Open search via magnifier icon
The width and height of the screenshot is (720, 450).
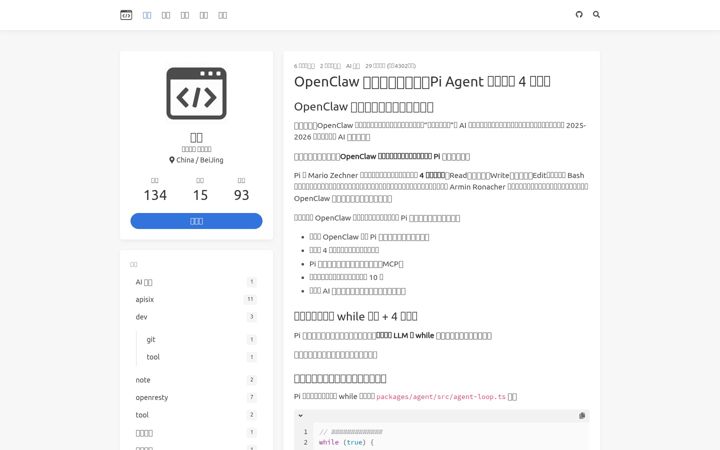click(x=596, y=14)
